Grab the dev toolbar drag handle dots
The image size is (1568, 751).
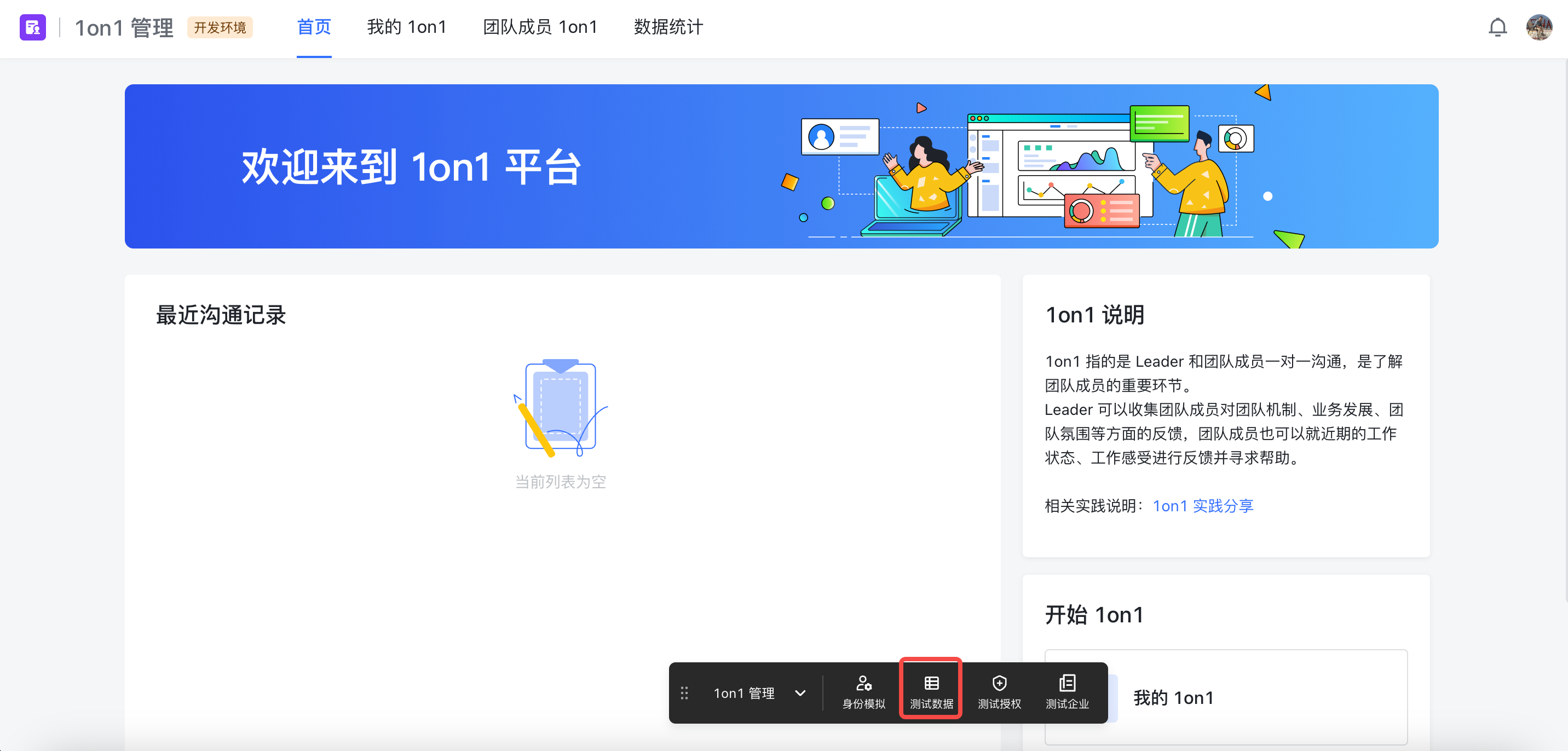tap(684, 693)
